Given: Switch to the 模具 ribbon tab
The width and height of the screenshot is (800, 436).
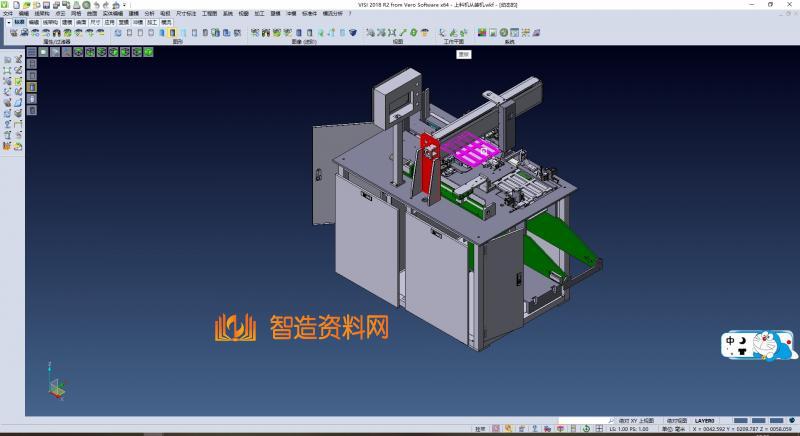Looking at the screenshot, I should [166, 21].
